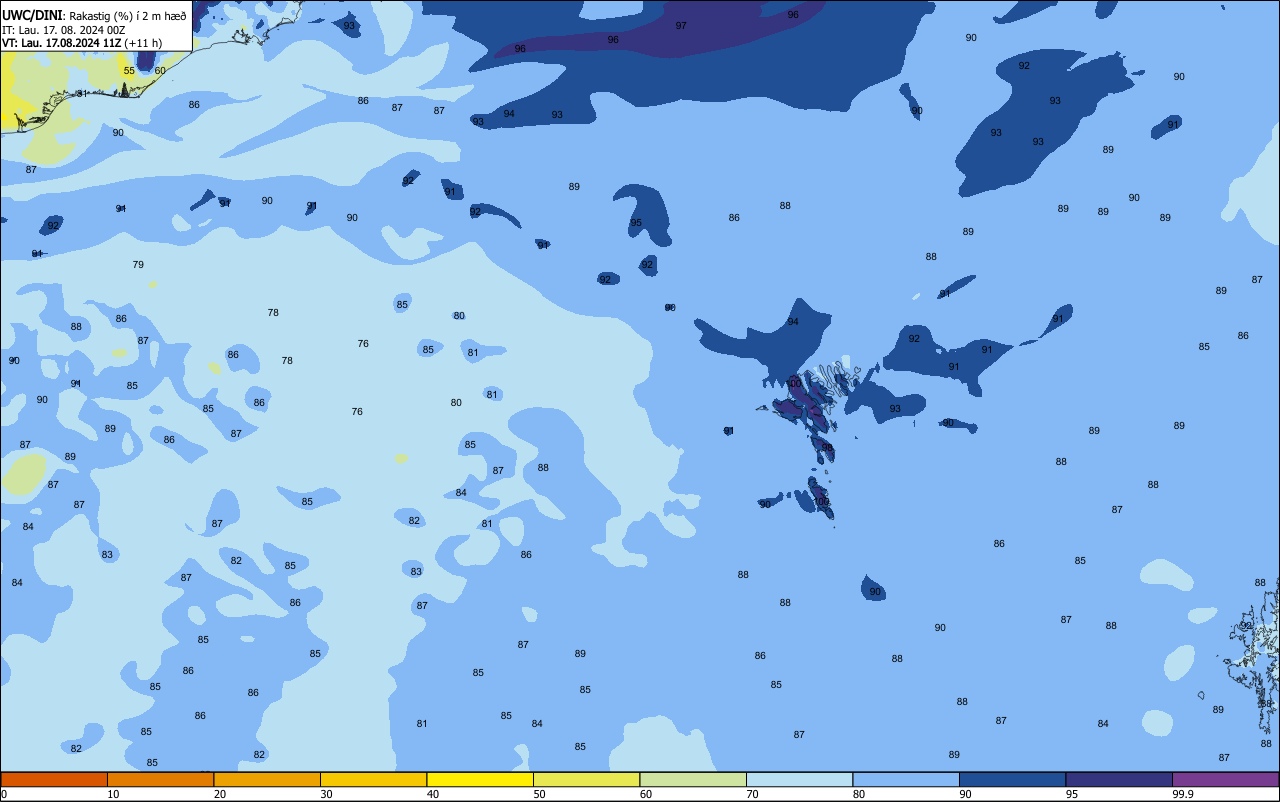1280x802 pixels.
Task: Pick the purple above-99.9 legend segment
Action: click(1225, 779)
